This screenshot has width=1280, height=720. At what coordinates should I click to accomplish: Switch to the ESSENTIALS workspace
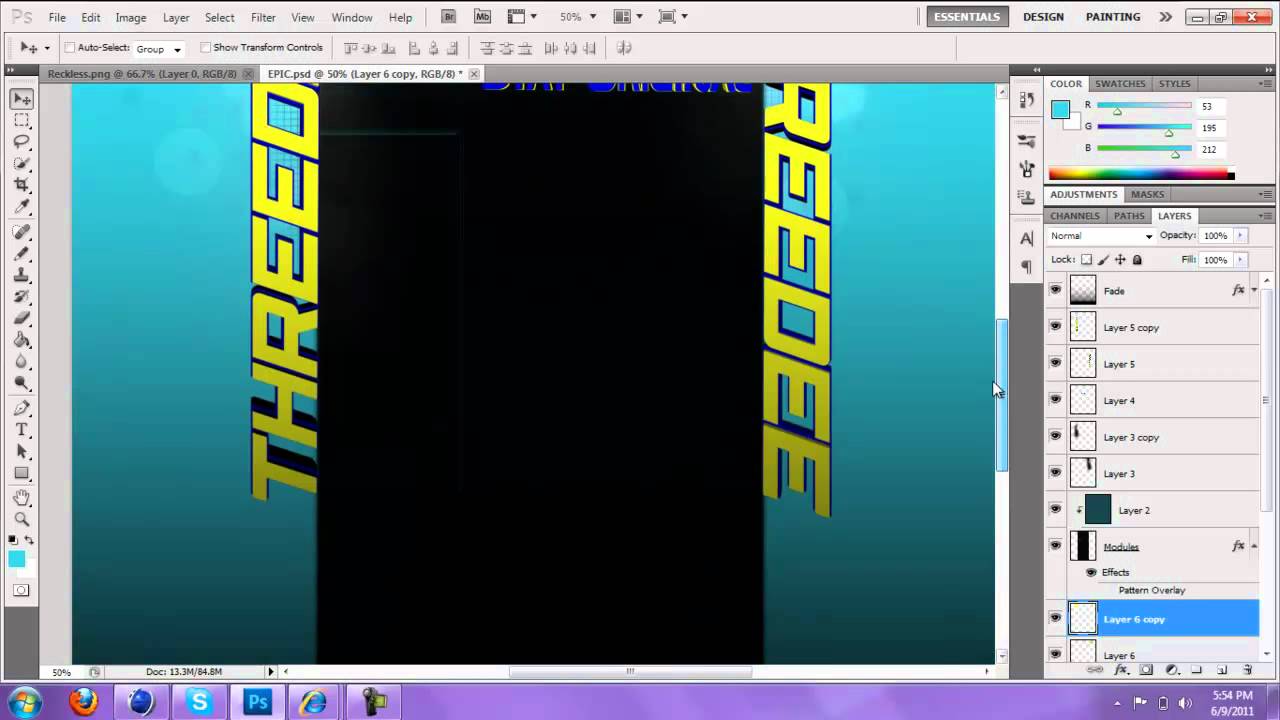click(x=967, y=17)
